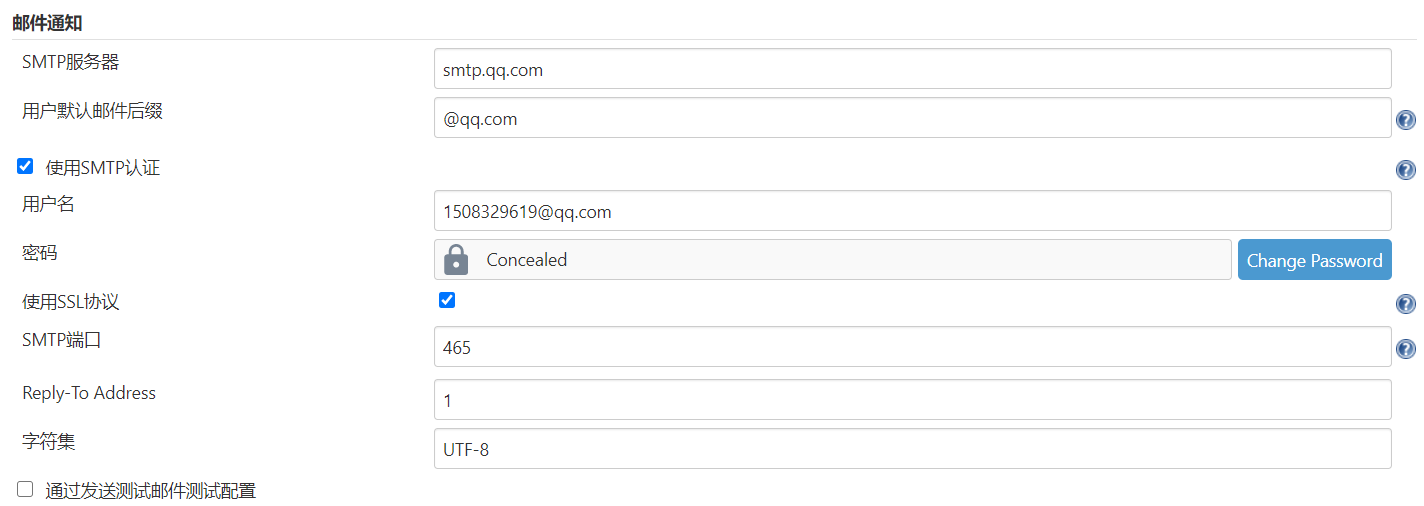
Task: Focus the Reply-To Address input
Action: pos(912,400)
